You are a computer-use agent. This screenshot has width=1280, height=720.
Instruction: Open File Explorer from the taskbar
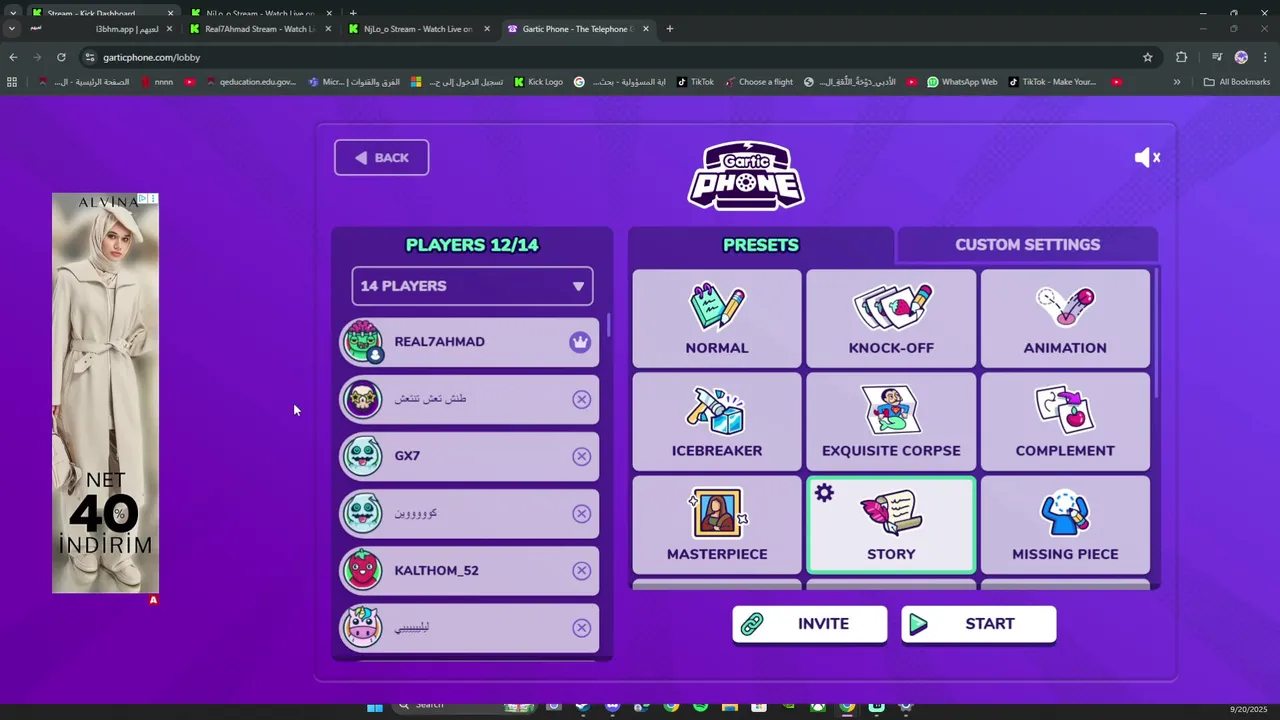point(730,707)
